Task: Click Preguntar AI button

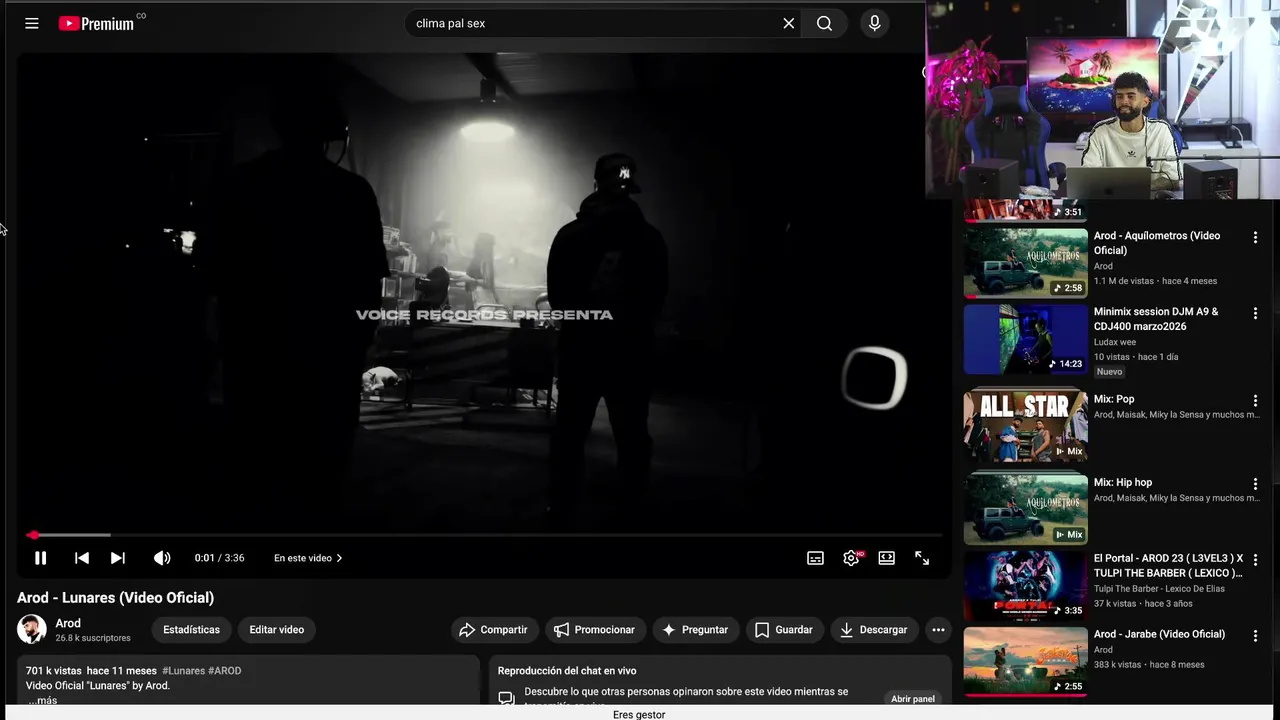Action: pyautogui.click(x=695, y=630)
